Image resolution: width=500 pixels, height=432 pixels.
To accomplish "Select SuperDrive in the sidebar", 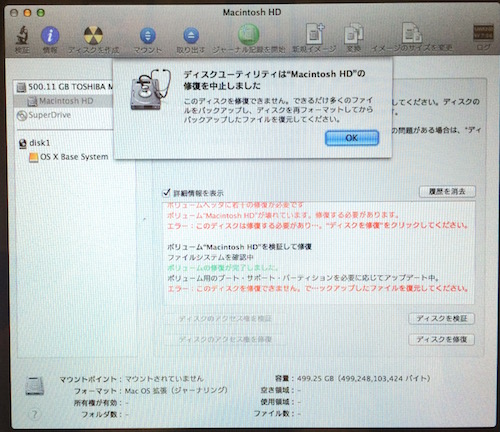I will (44, 115).
